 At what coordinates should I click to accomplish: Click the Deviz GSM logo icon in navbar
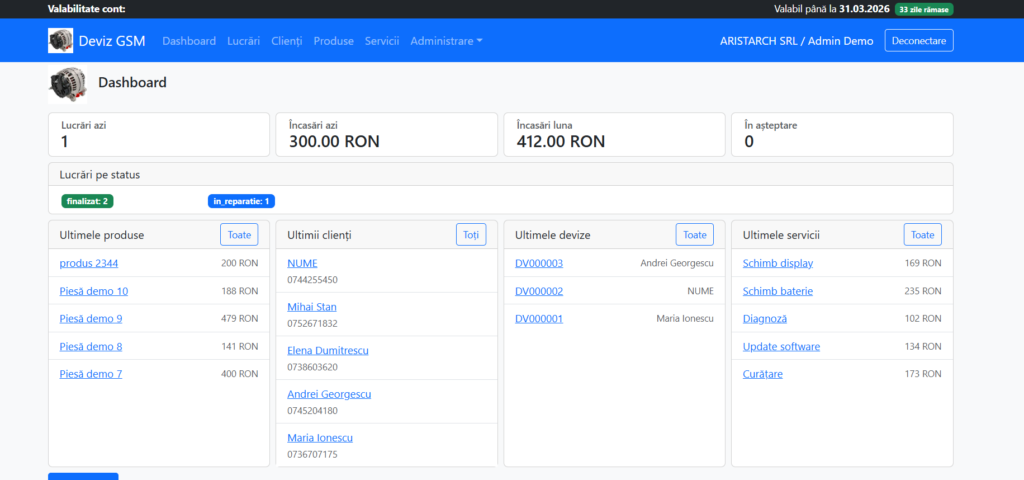[61, 41]
